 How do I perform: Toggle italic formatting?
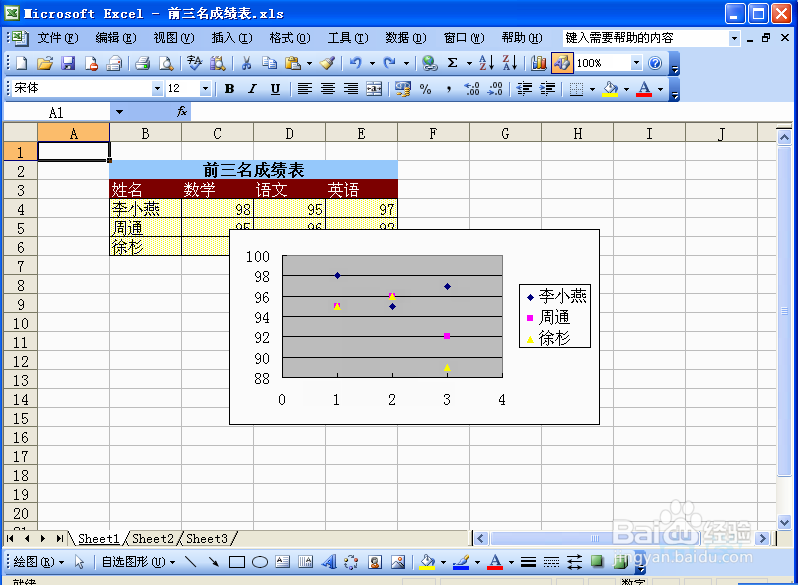(x=252, y=89)
